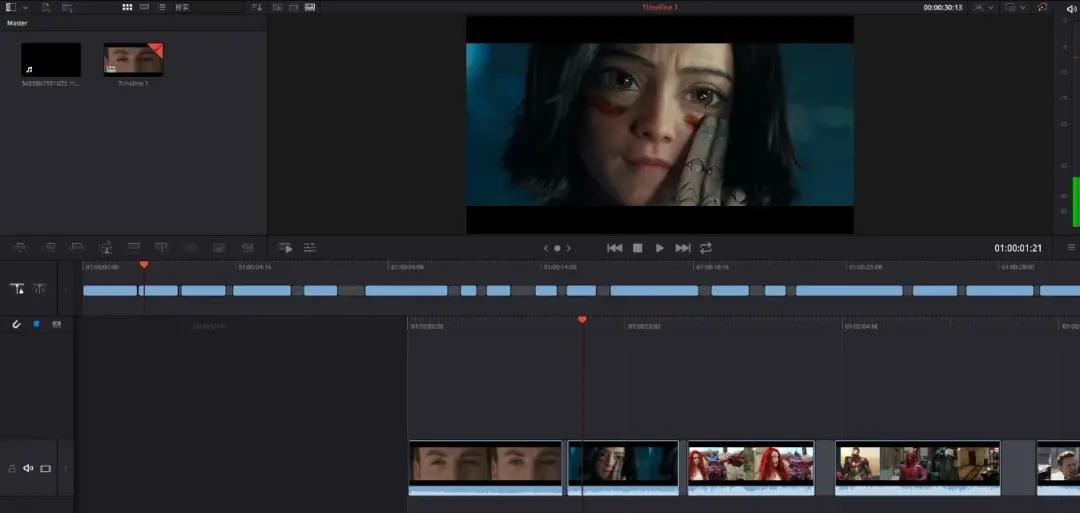Go to the last frame of timeline
The width and height of the screenshot is (1080, 513).
point(683,248)
